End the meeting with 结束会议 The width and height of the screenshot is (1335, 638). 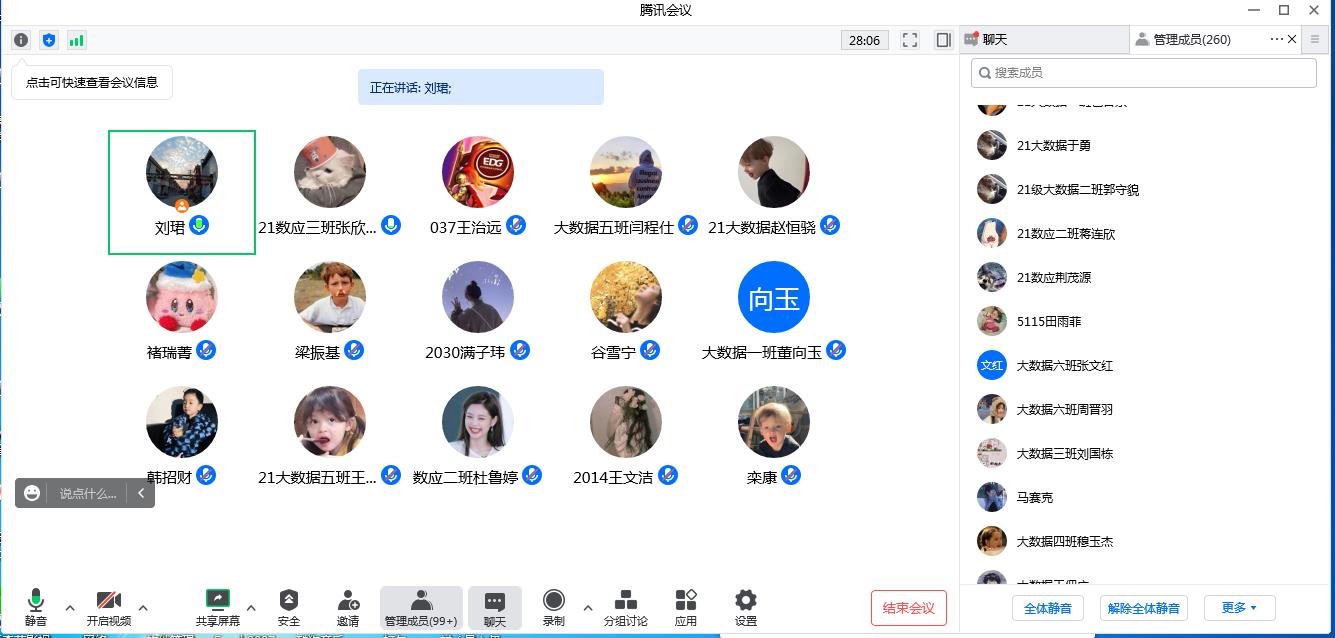[x=908, y=608]
